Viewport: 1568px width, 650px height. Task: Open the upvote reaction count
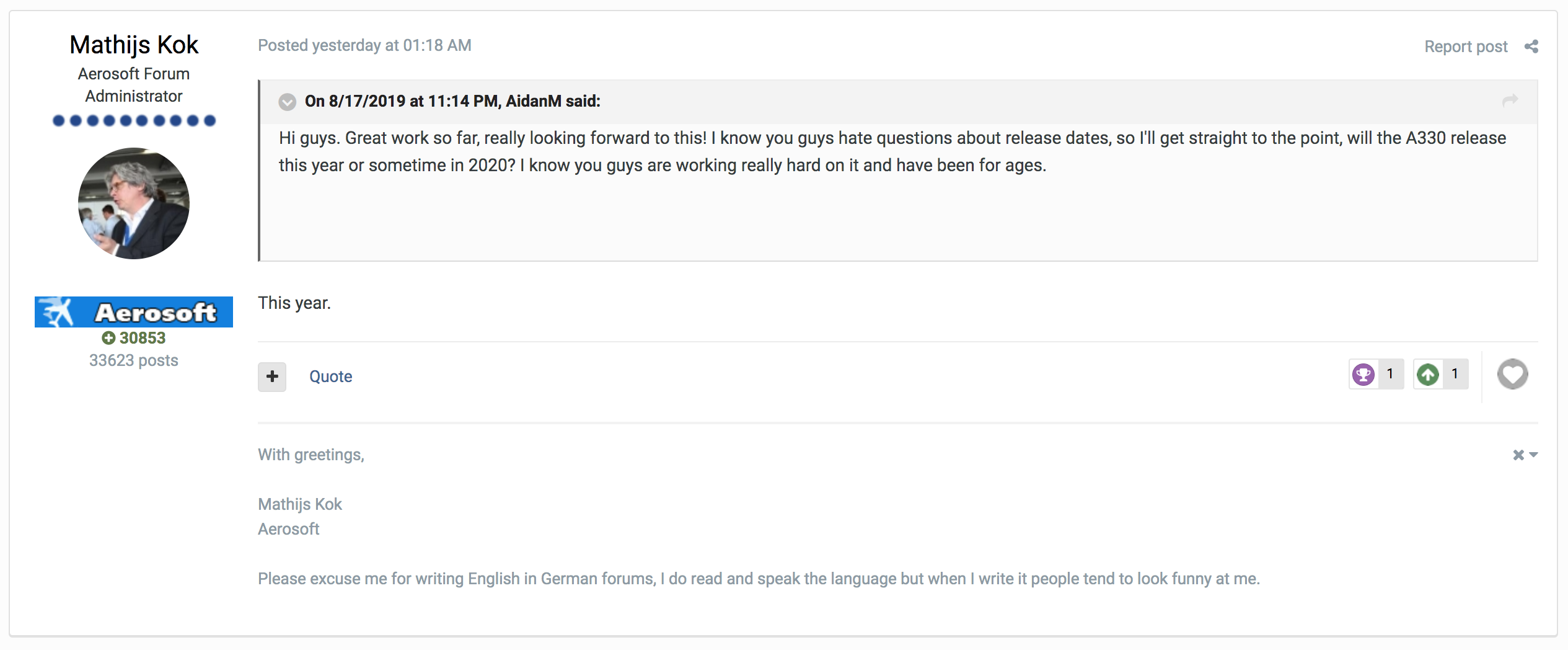coord(1455,374)
